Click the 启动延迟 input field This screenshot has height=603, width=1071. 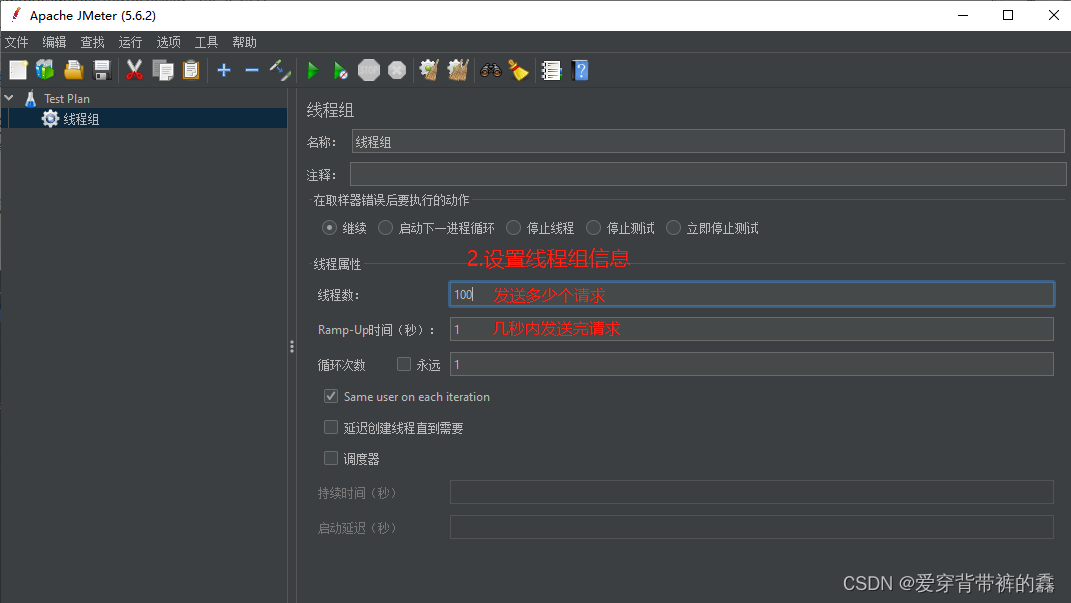pyautogui.click(x=751, y=527)
